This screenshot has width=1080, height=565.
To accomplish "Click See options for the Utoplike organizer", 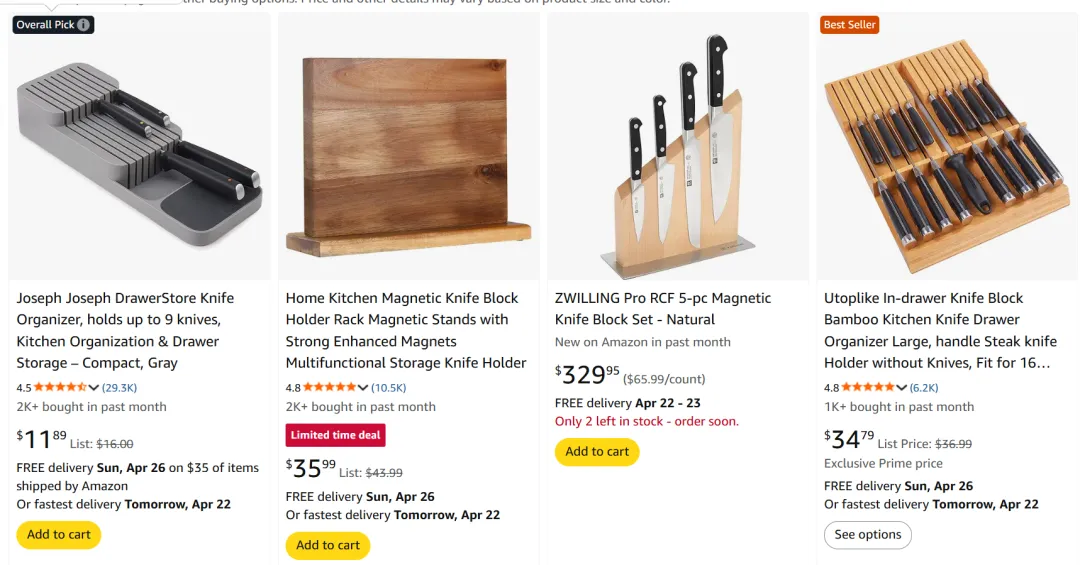I will pyautogui.click(x=867, y=535).
